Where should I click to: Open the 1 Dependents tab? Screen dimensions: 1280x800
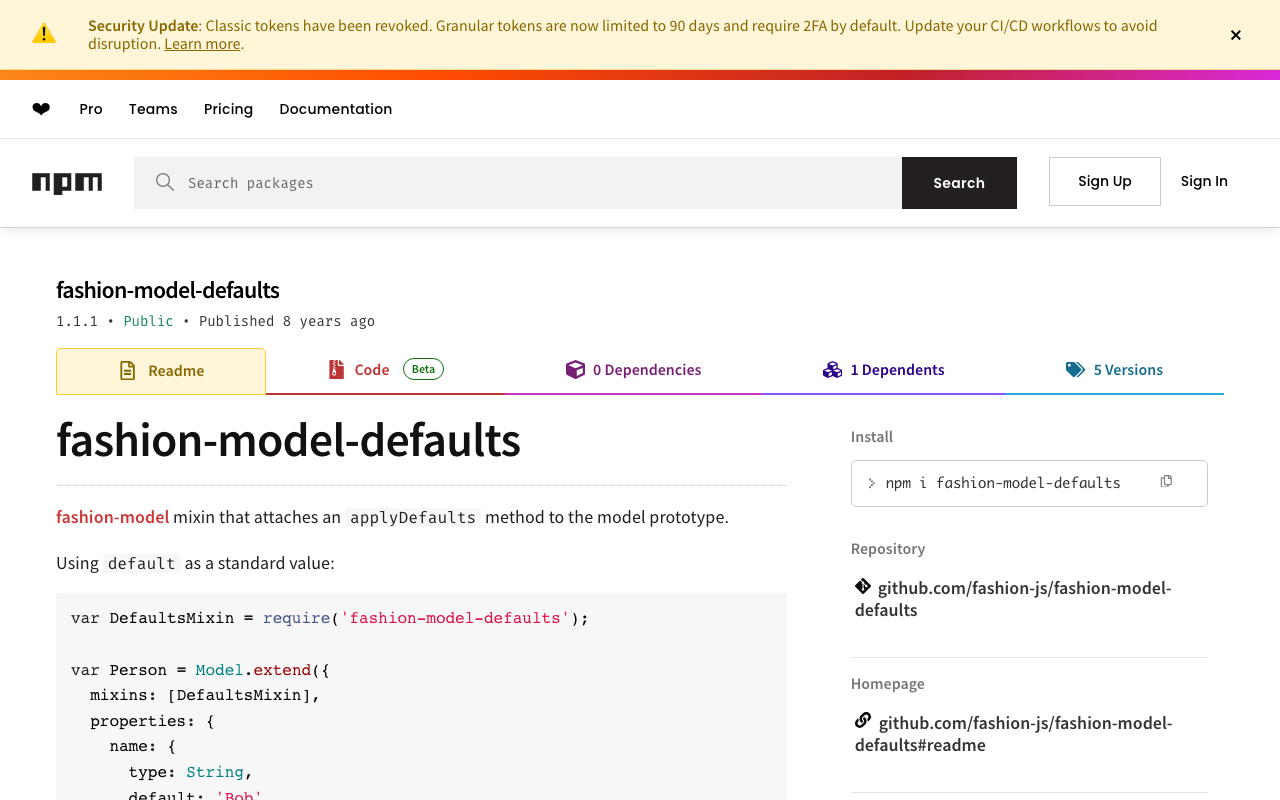(884, 370)
